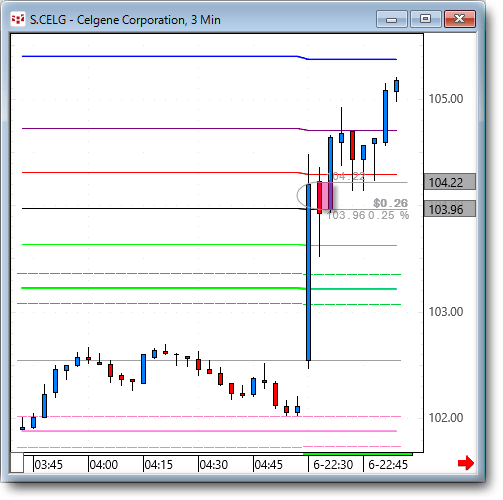Image resolution: width=503 pixels, height=500 pixels.
Task: Click the CQG chart icon in title bar
Action: [x=18, y=19]
